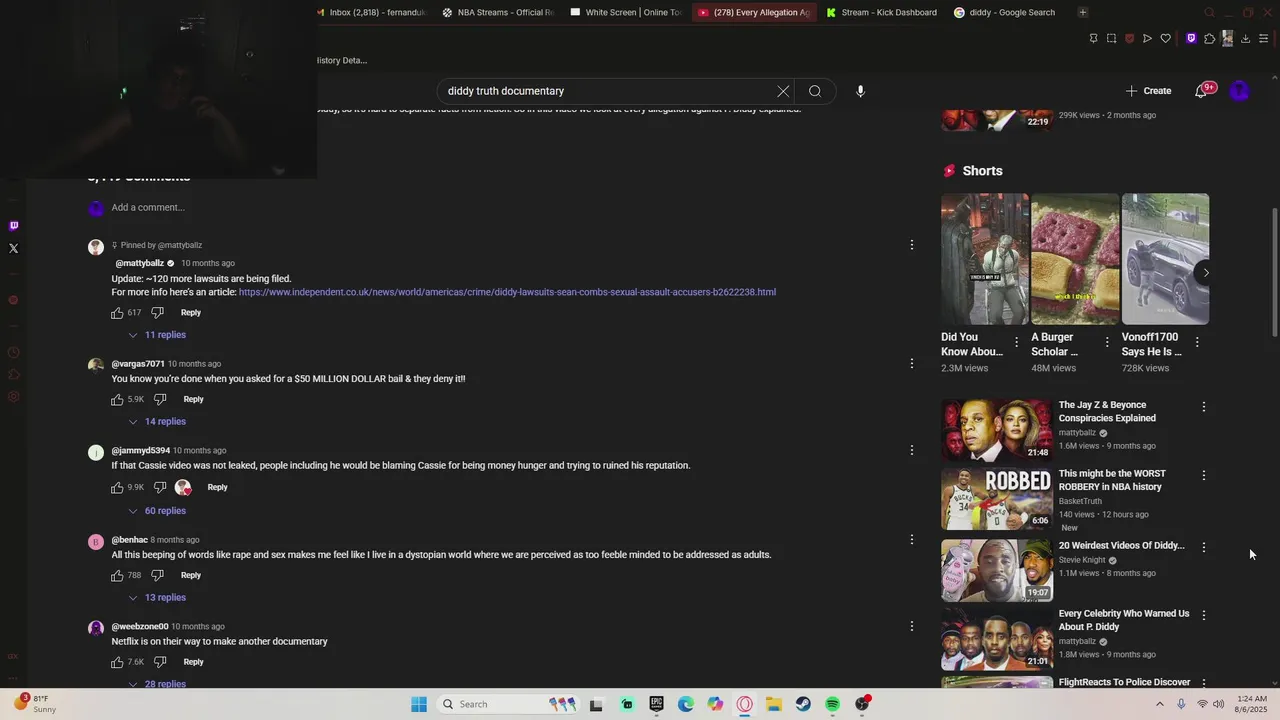Open X (Twitter) in the browser sidebar
The height and width of the screenshot is (720, 1280).
[13, 248]
